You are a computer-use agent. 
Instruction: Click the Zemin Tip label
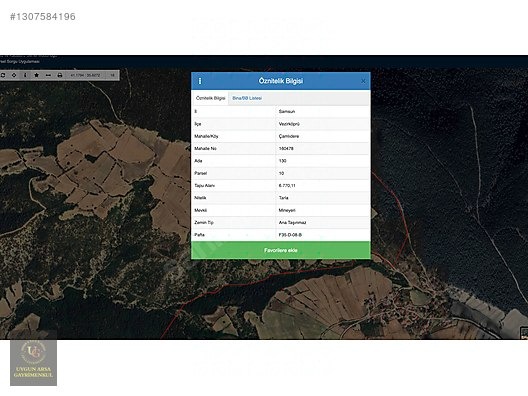[204, 223]
